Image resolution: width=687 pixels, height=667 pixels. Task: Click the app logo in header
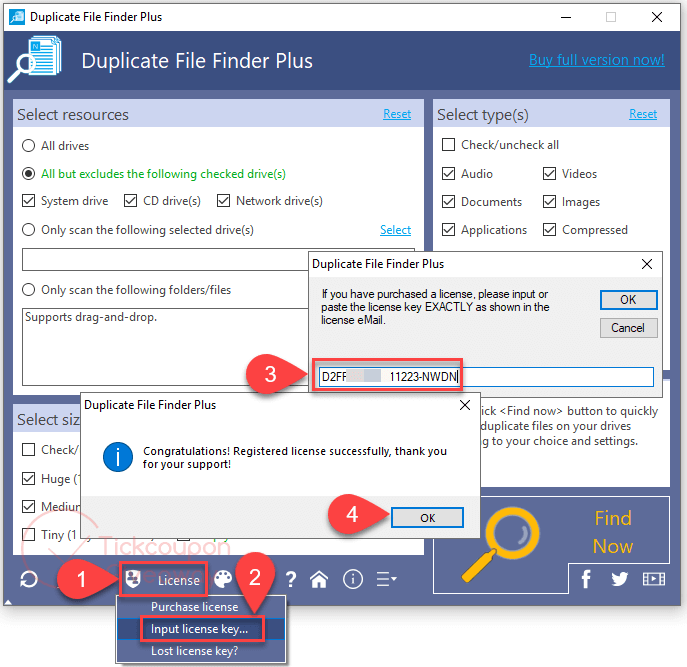click(35, 60)
